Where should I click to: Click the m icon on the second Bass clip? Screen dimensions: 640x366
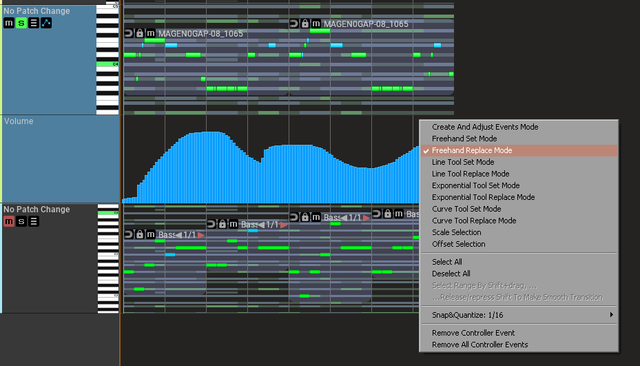[233, 224]
